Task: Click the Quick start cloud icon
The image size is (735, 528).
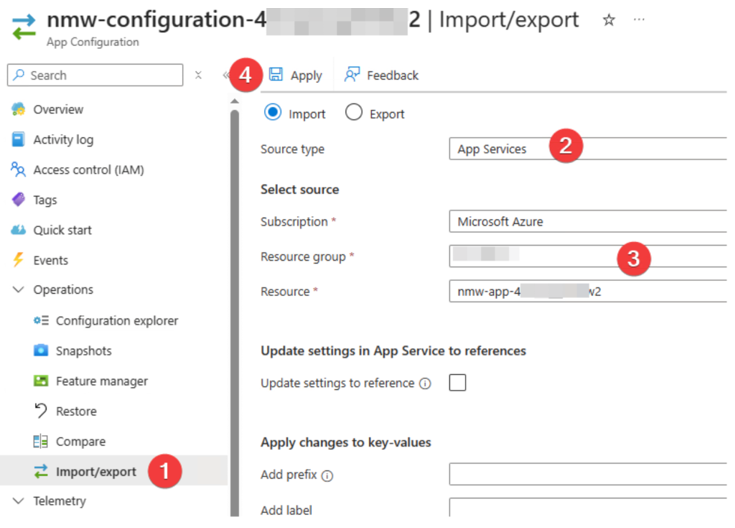Action: tap(18, 230)
